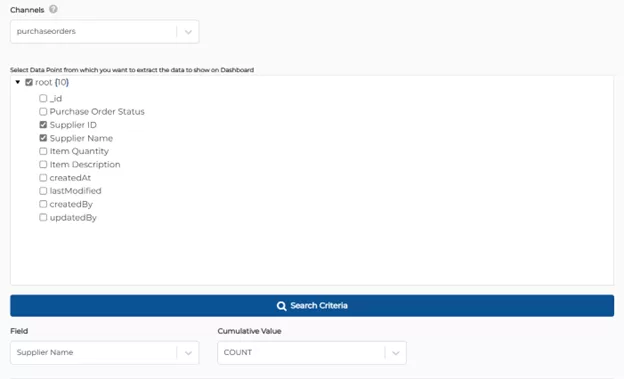The height and width of the screenshot is (379, 624).
Task: Click the magnifier icon in Search Criteria
Action: 281,306
